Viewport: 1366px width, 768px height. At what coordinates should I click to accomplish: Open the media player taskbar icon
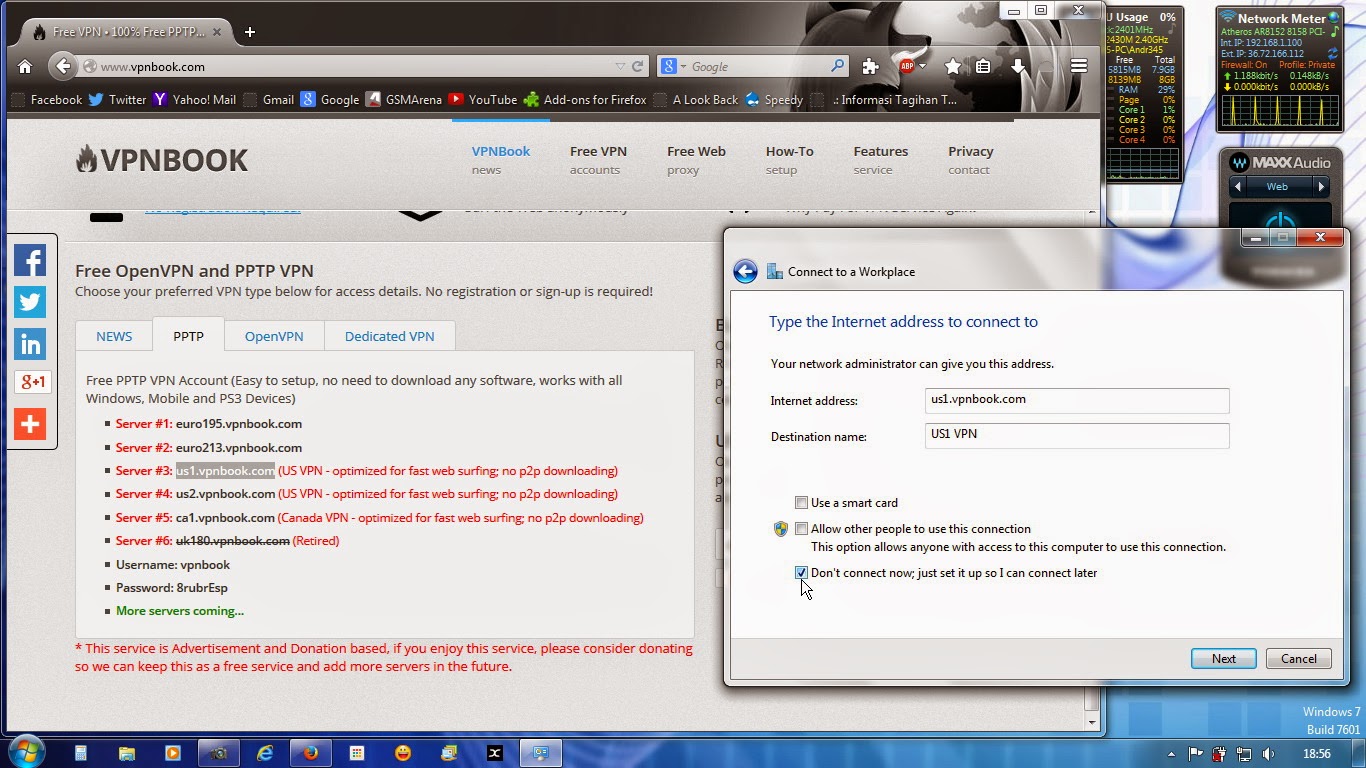(x=172, y=753)
